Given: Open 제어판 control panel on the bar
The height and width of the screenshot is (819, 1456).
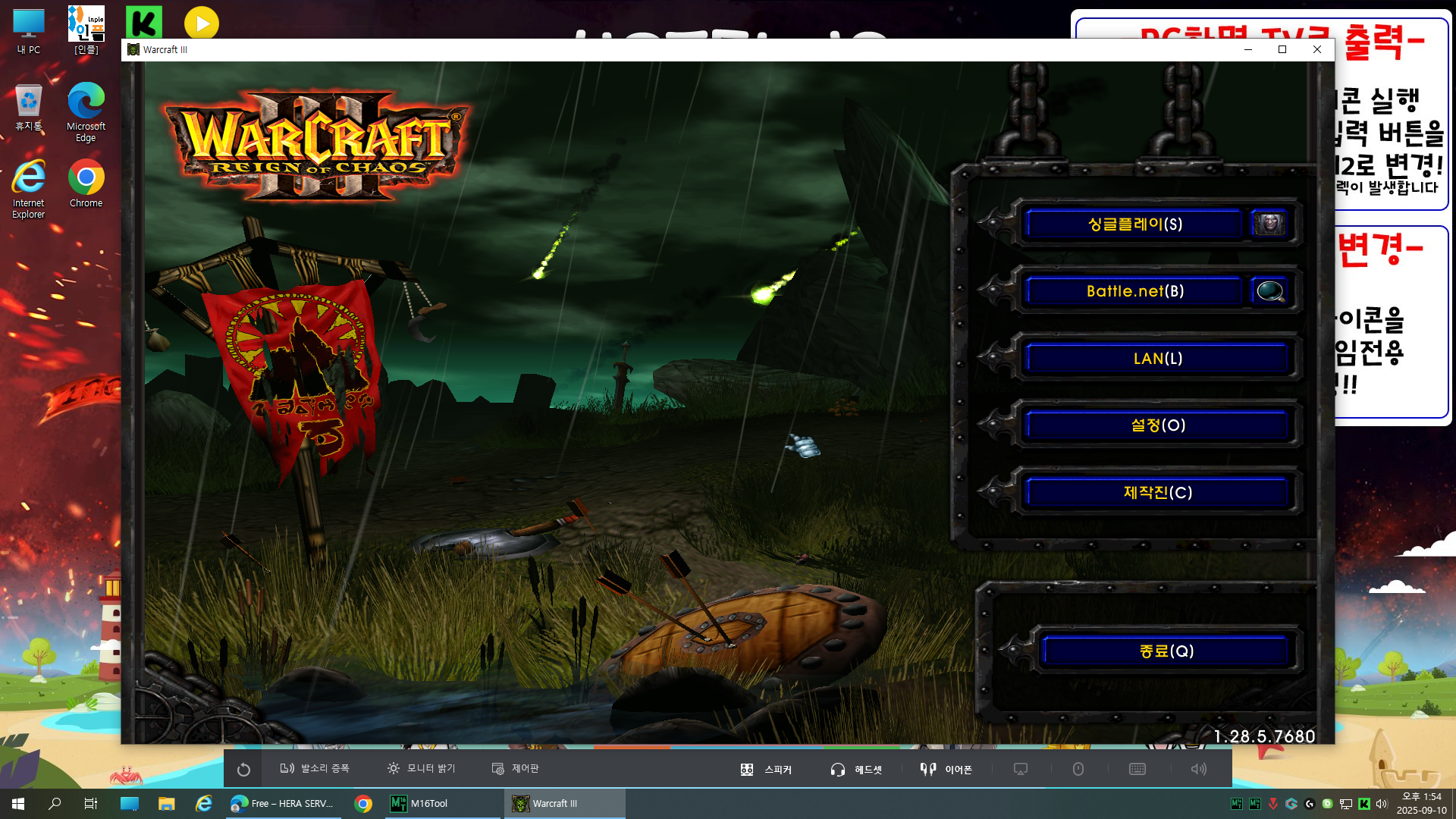Looking at the screenshot, I should [516, 769].
